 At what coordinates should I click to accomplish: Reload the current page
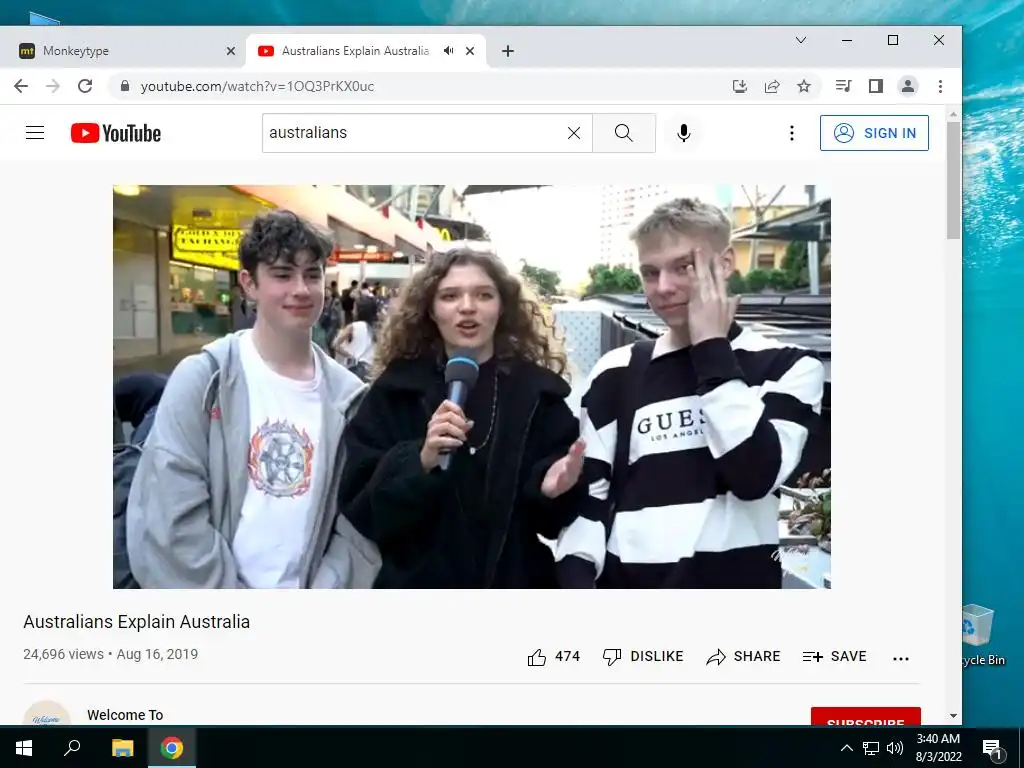coord(85,86)
